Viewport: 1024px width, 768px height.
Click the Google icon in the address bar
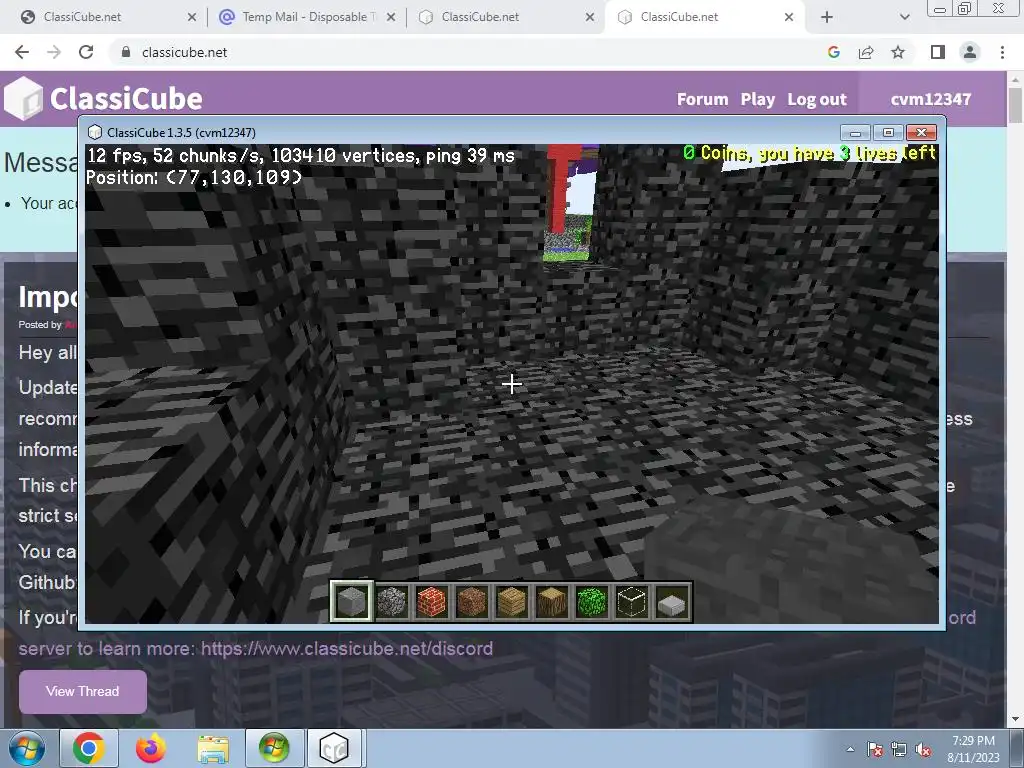[833, 52]
